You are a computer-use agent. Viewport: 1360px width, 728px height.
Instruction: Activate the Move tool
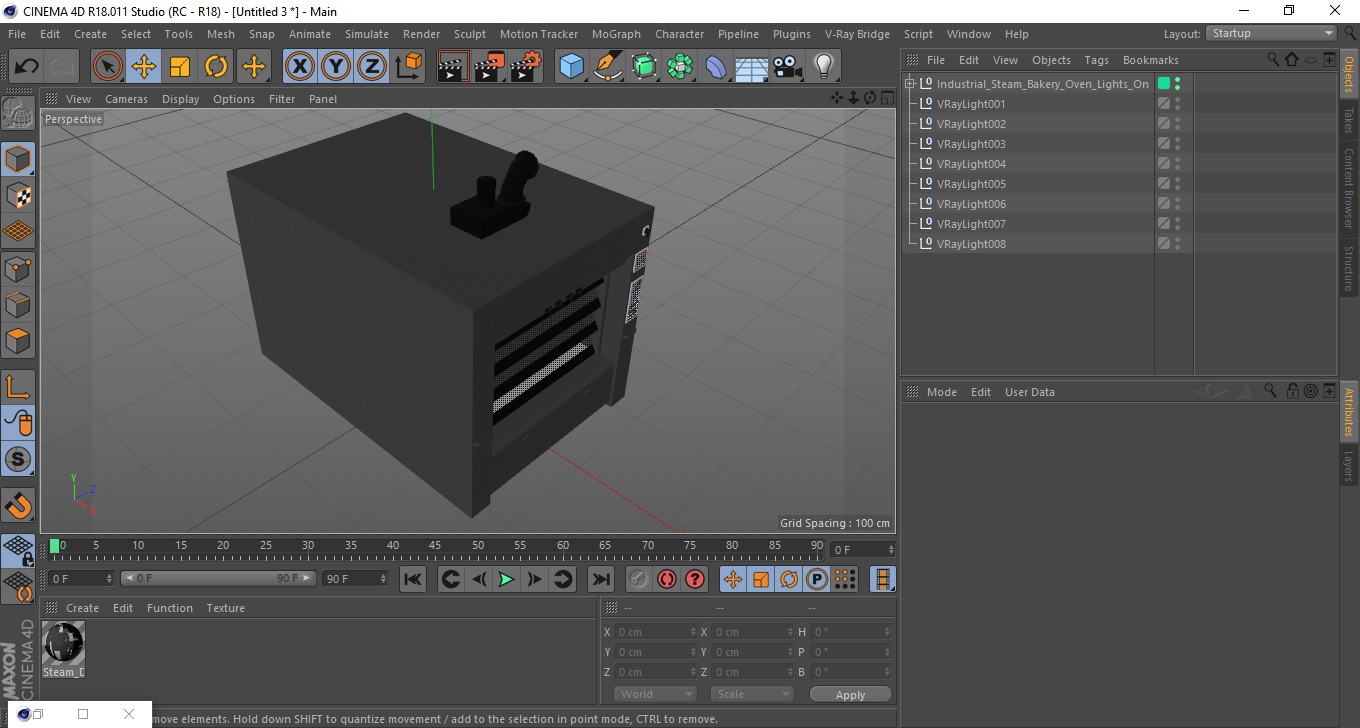pyautogui.click(x=144, y=67)
